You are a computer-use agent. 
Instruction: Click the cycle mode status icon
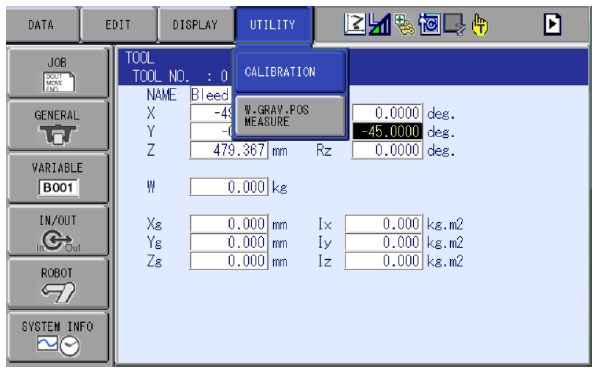pyautogui.click(x=429, y=24)
